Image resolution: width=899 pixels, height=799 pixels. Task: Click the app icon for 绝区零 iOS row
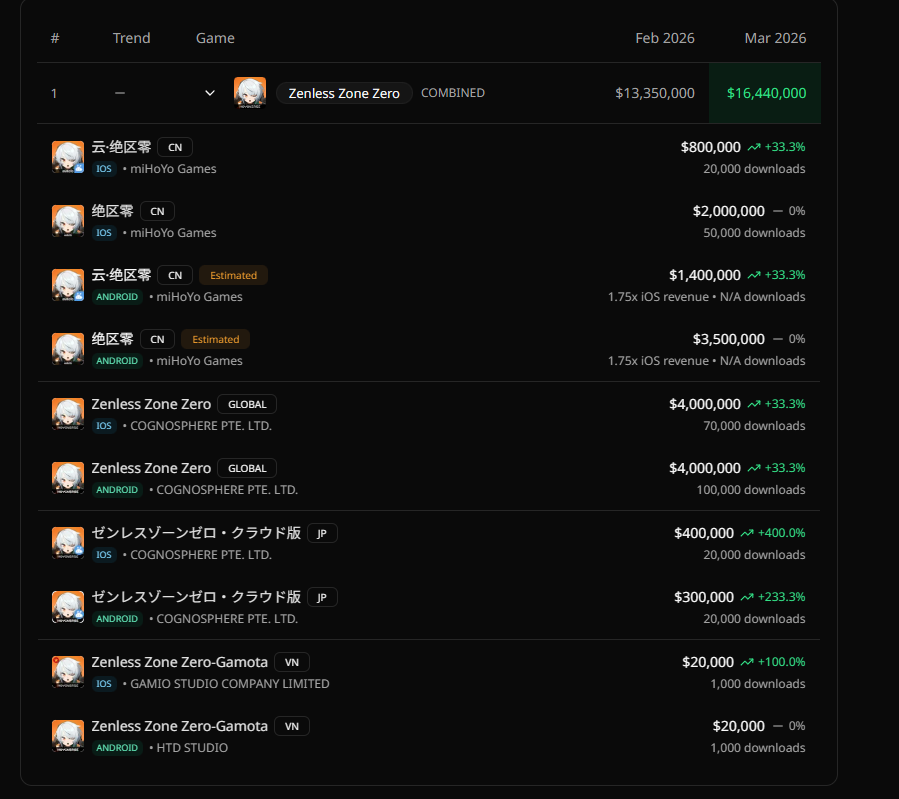[x=68, y=221]
